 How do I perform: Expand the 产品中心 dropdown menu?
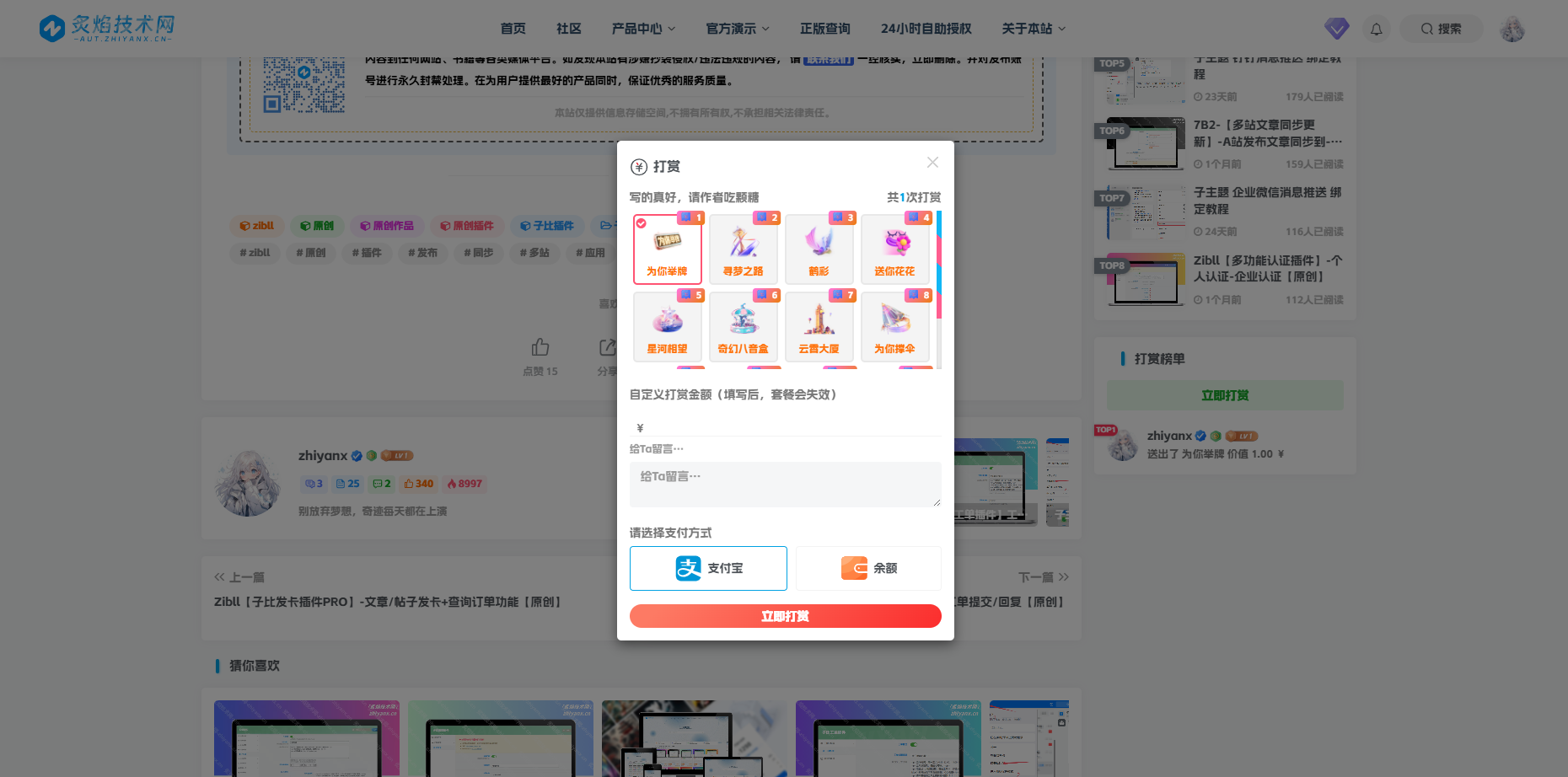643,29
